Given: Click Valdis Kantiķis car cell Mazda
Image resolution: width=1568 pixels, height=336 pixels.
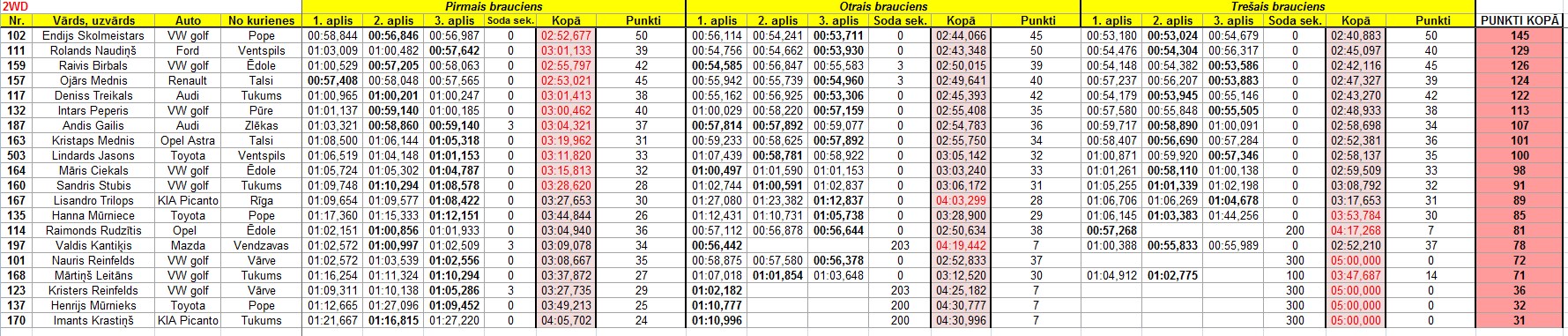Looking at the screenshot, I should coord(188,246).
